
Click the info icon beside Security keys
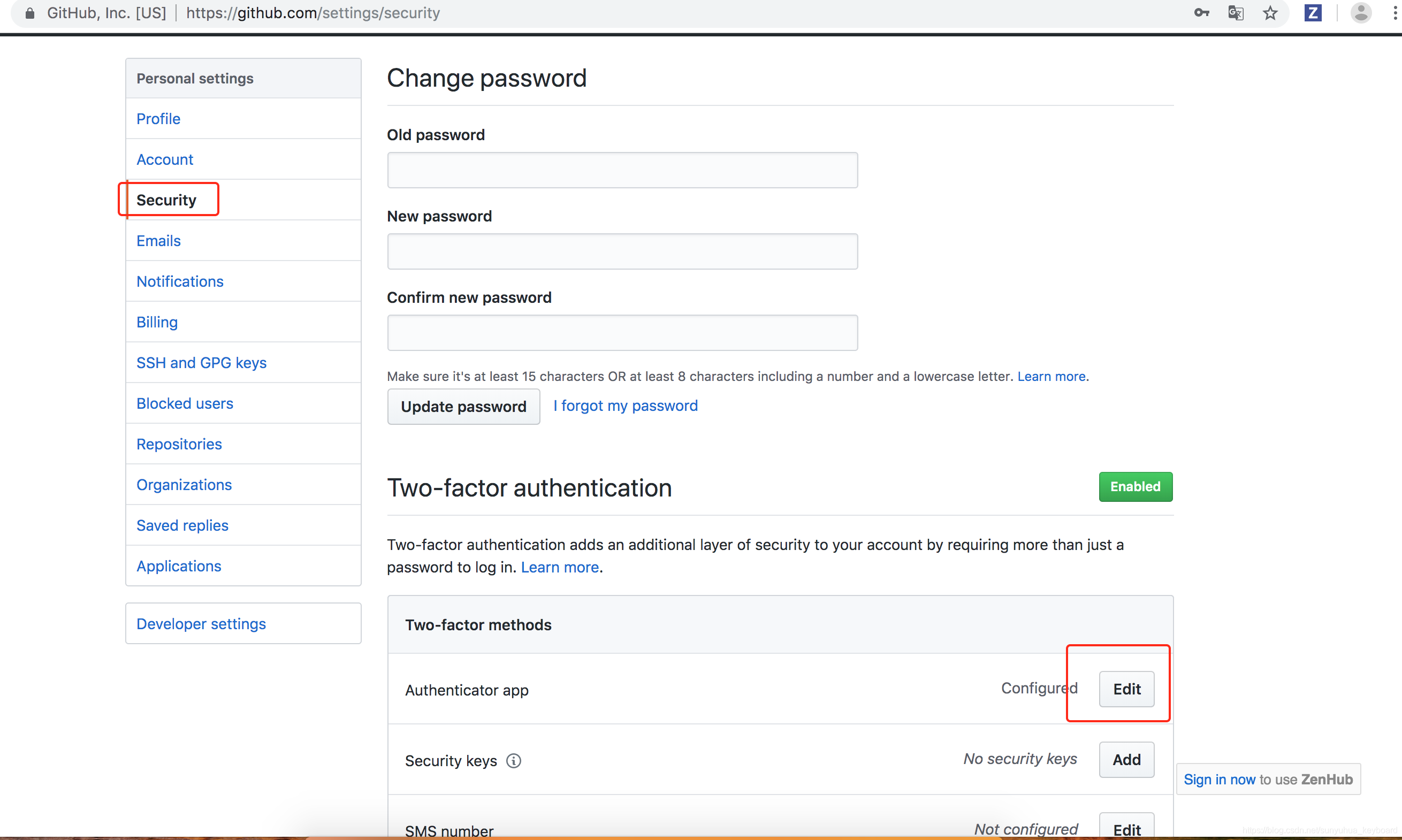513,761
